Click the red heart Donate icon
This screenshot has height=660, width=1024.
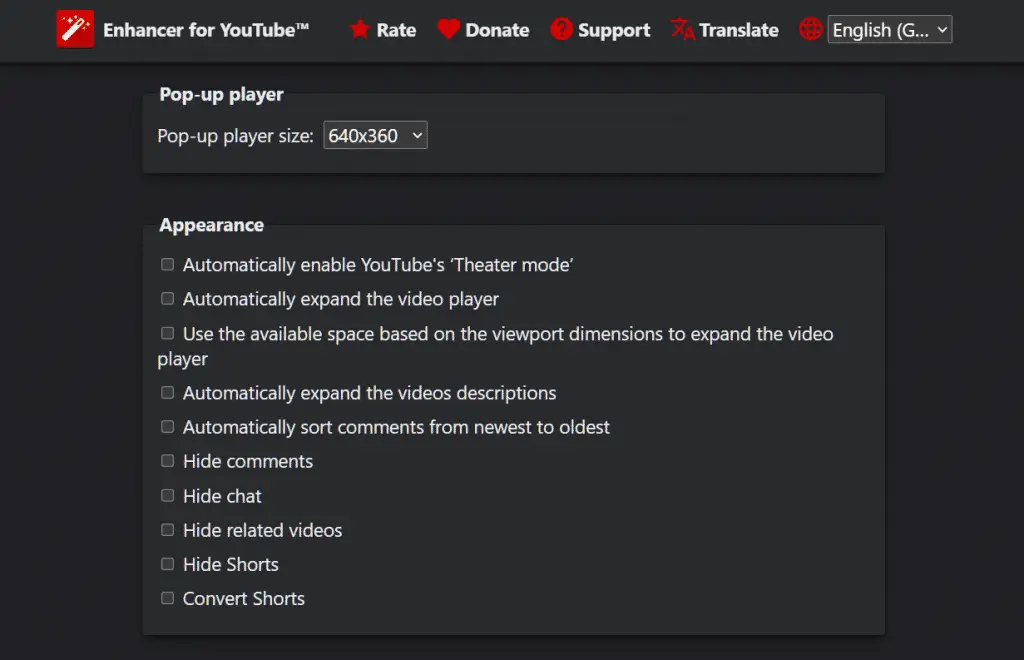pos(449,30)
